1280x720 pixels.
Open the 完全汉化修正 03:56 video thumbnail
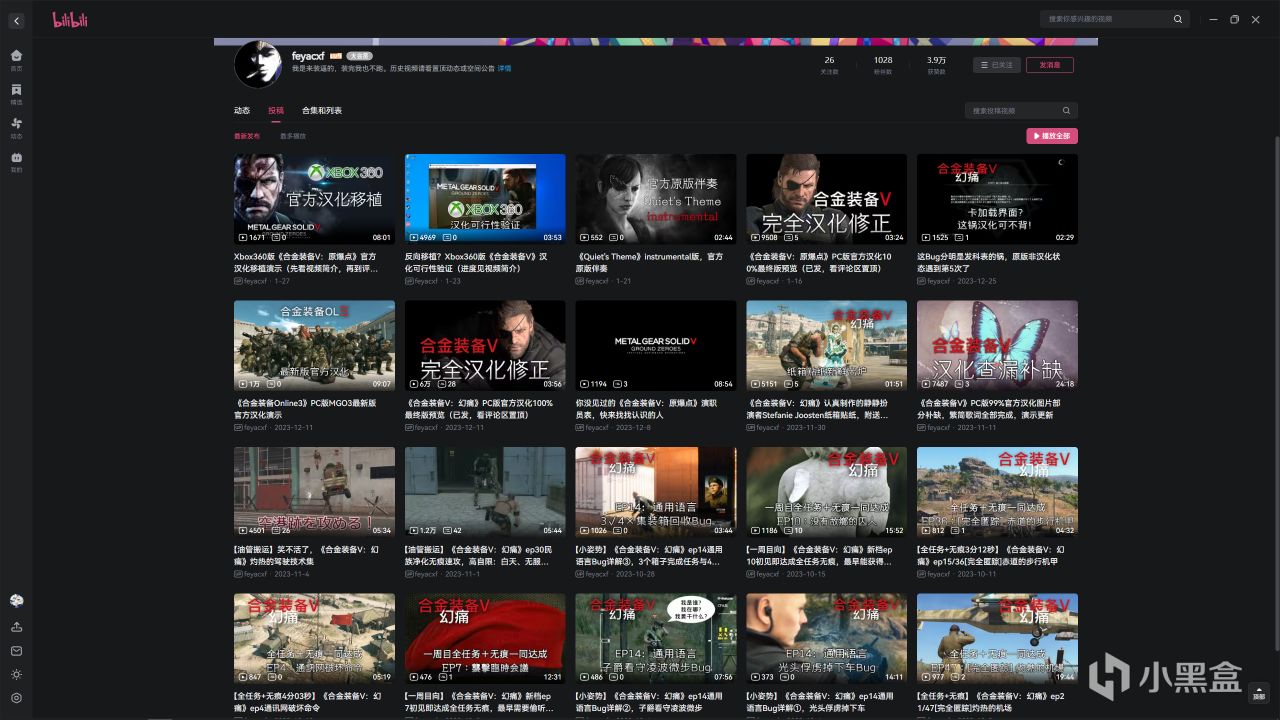485,346
